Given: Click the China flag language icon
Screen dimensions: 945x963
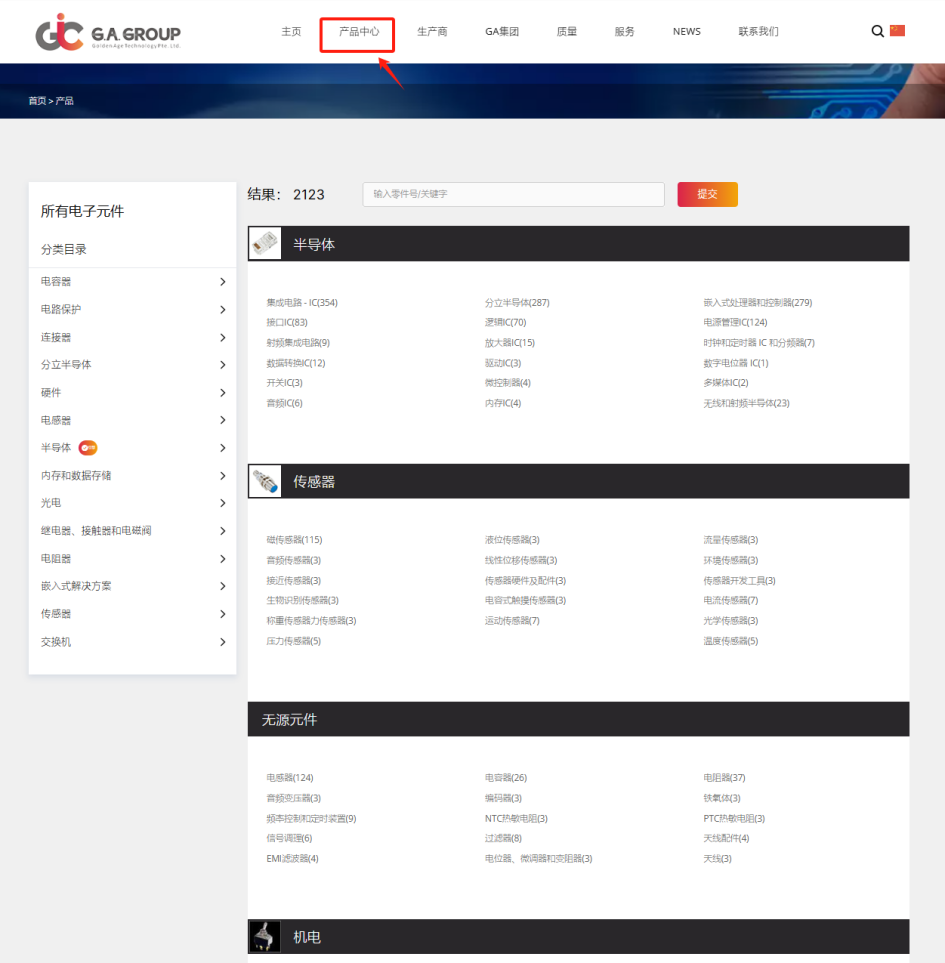Looking at the screenshot, I should coord(897,31).
